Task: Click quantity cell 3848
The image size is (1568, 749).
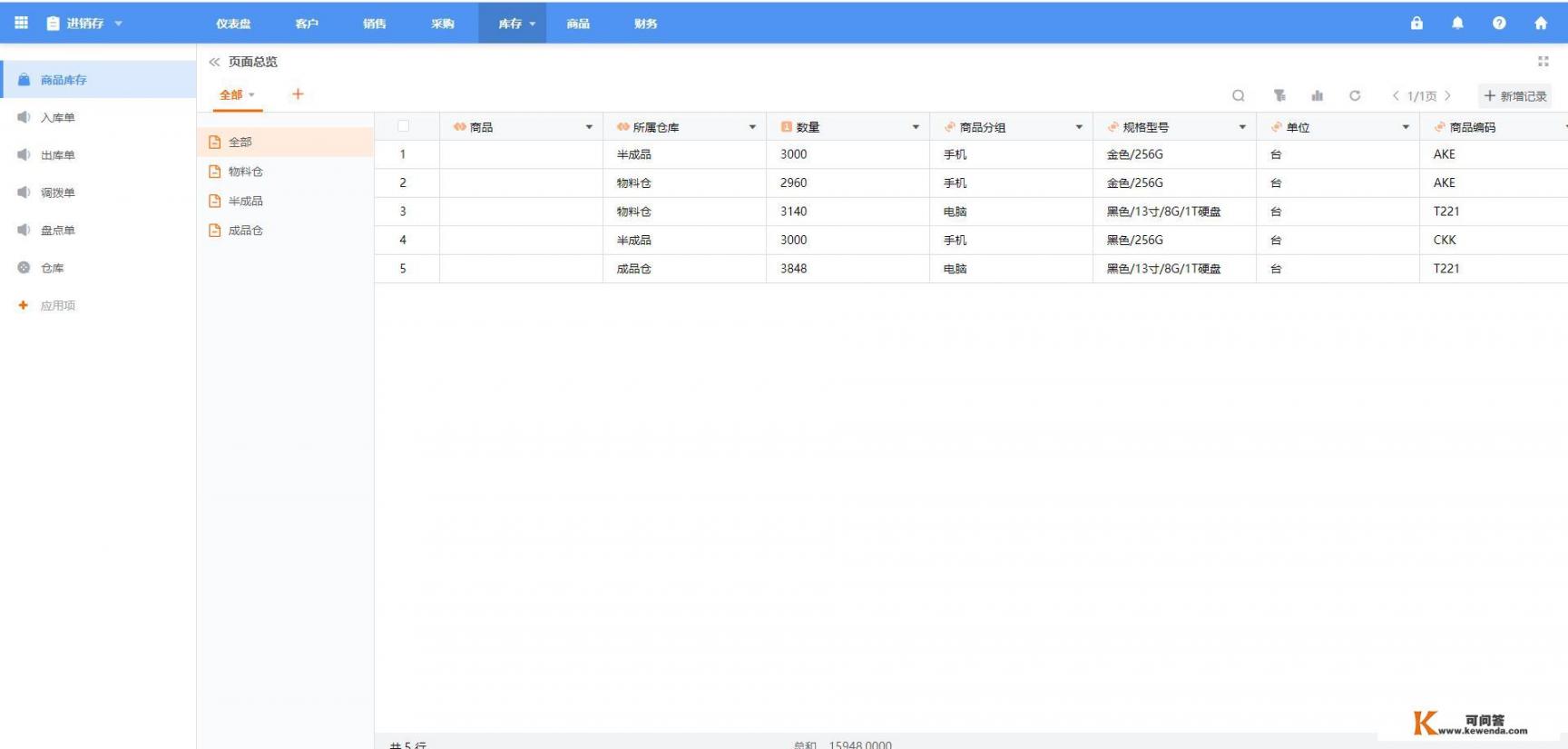Action: [x=848, y=269]
